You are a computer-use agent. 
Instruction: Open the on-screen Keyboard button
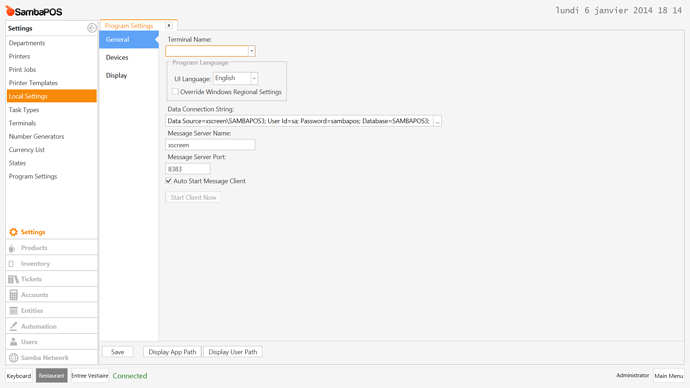point(18,376)
